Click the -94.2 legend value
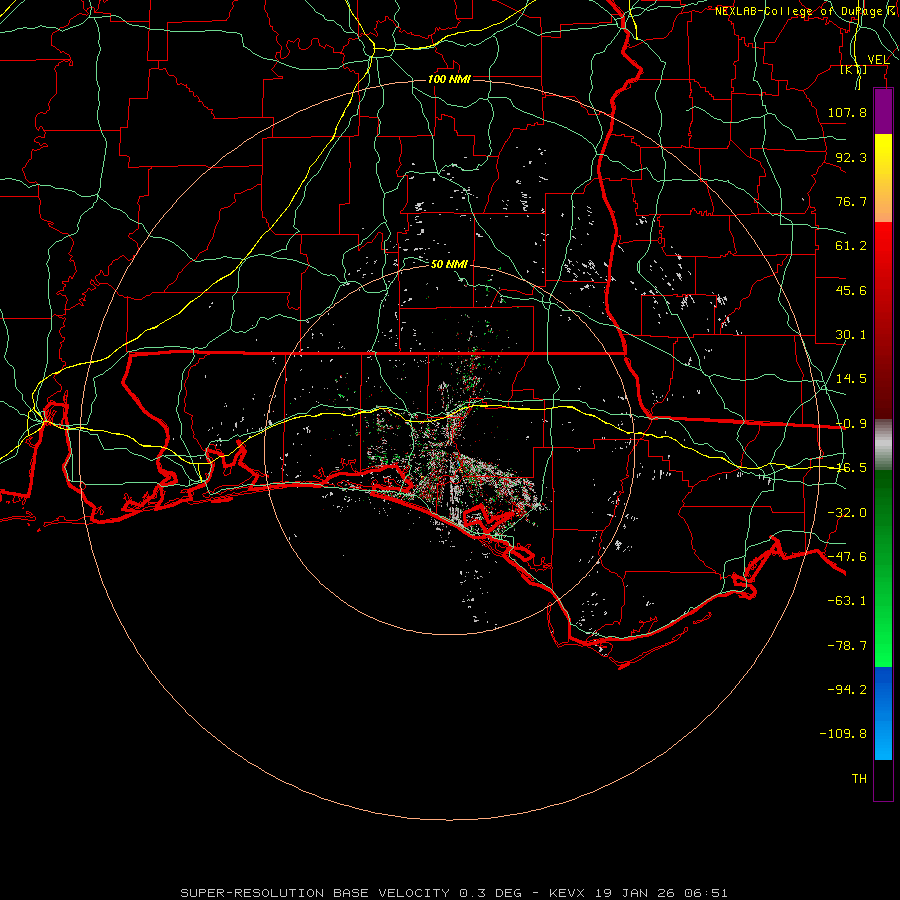This screenshot has height=900, width=900. click(x=847, y=689)
